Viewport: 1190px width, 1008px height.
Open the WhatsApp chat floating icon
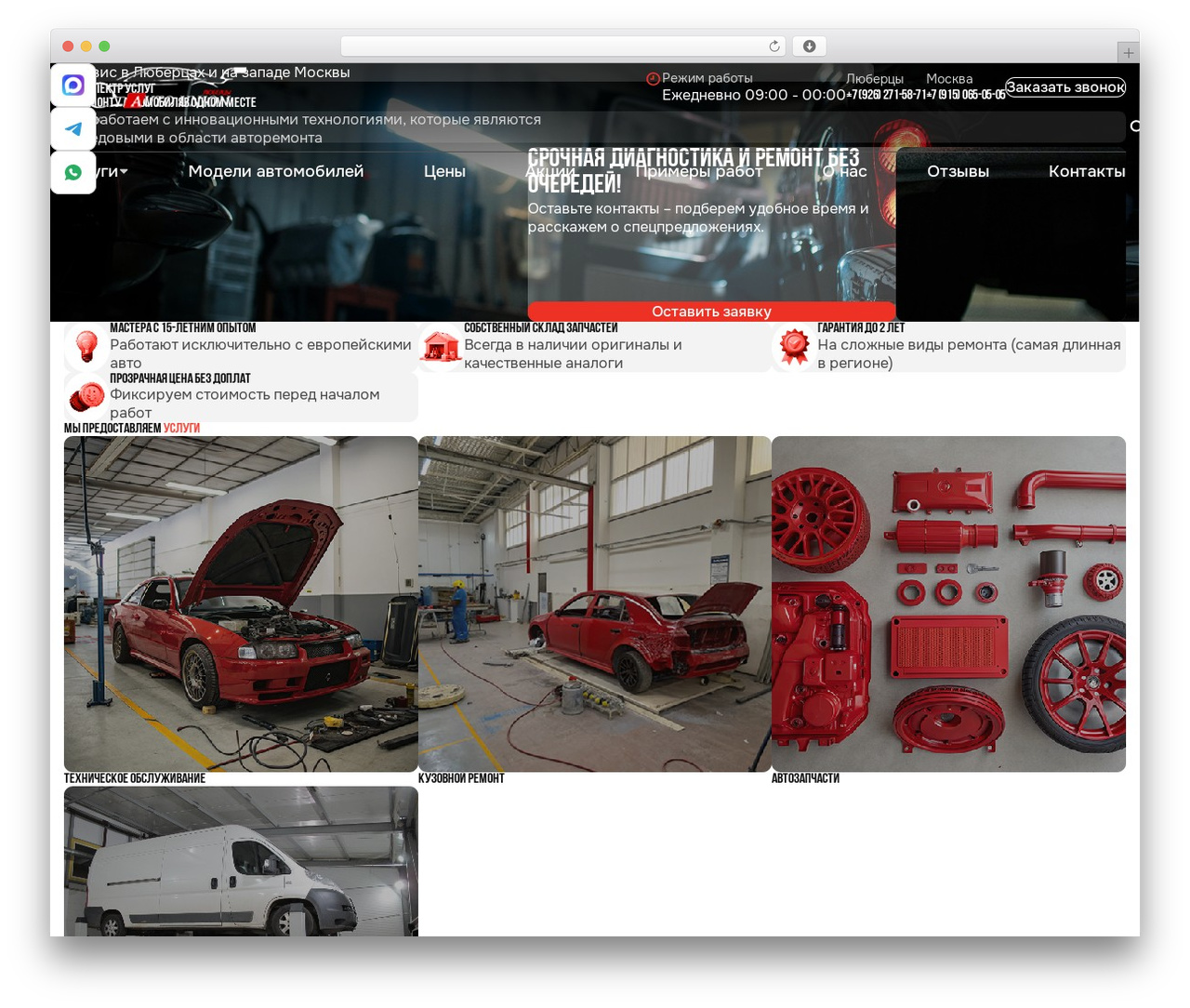point(73,172)
